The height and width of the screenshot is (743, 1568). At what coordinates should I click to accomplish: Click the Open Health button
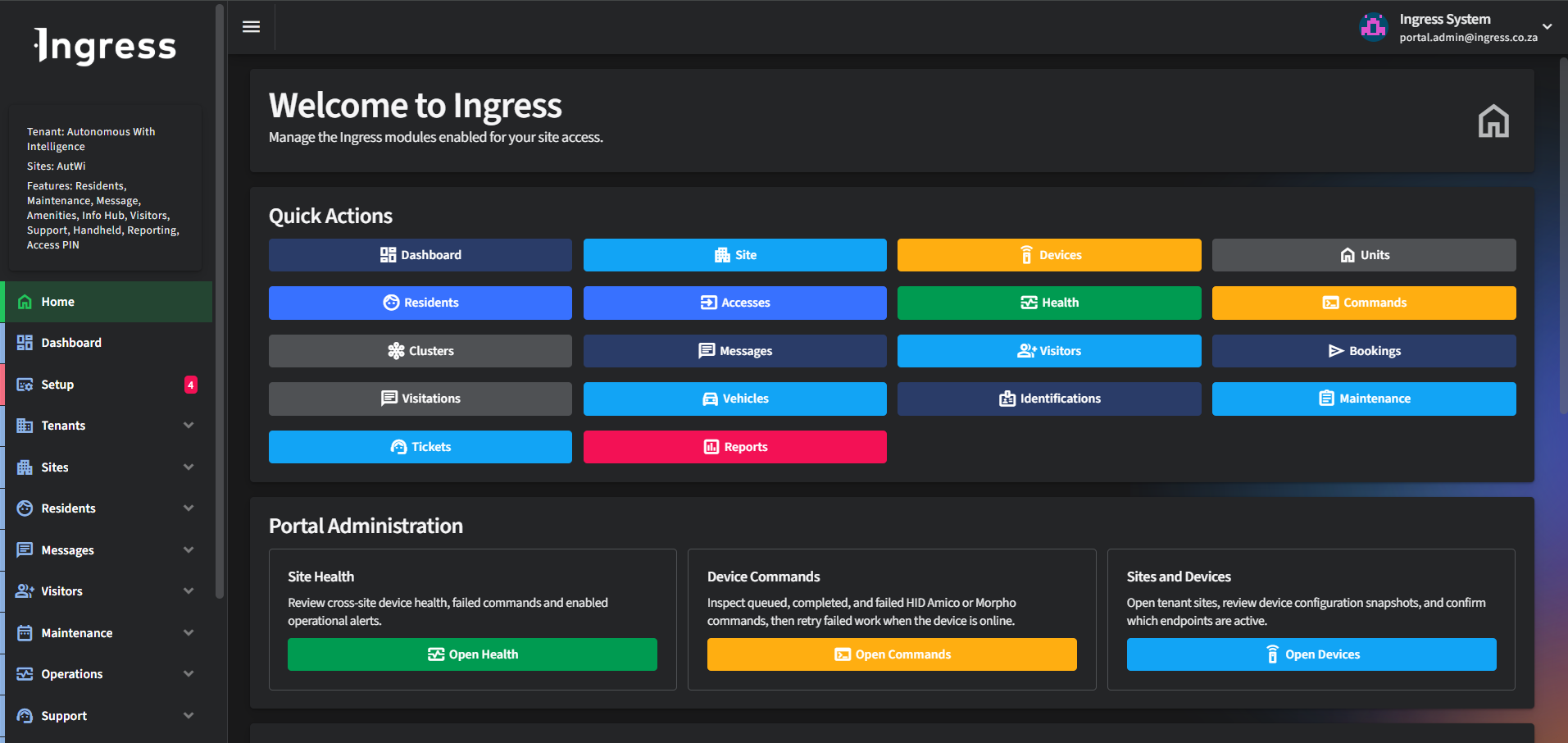point(472,654)
